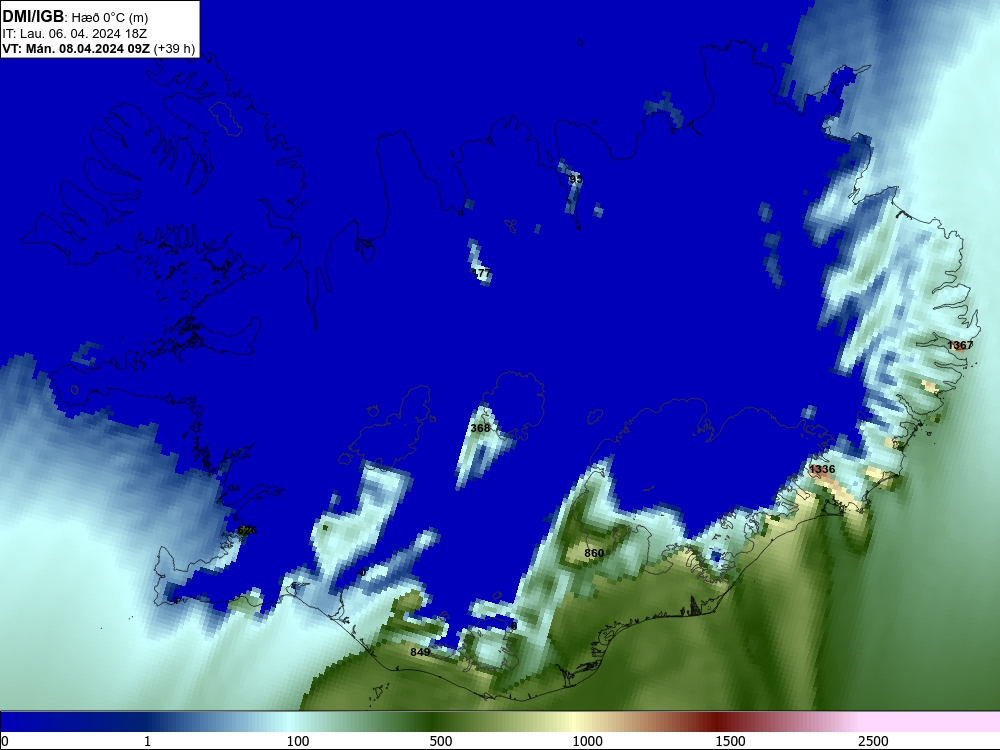Click the '1500' label on the color scale
Image resolution: width=1000 pixels, height=750 pixels.
point(730,741)
